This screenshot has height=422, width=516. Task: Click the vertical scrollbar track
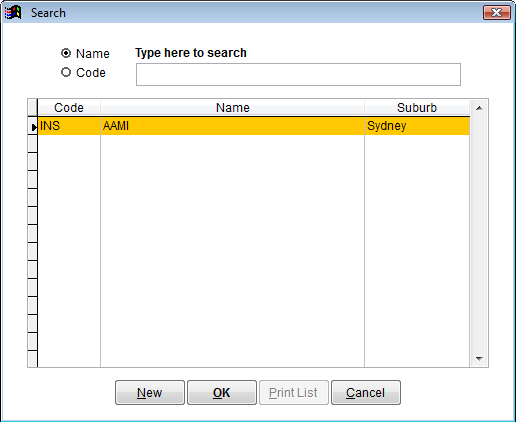(x=479, y=233)
